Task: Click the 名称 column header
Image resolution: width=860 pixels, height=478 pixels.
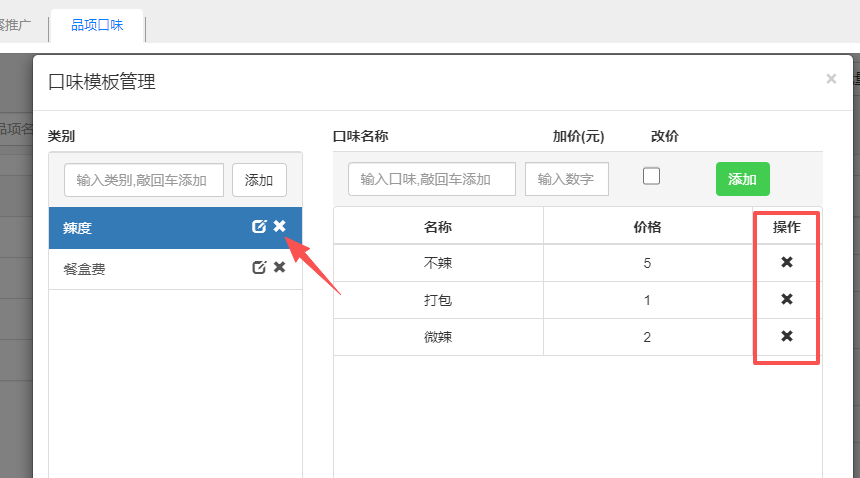Action: [438, 227]
